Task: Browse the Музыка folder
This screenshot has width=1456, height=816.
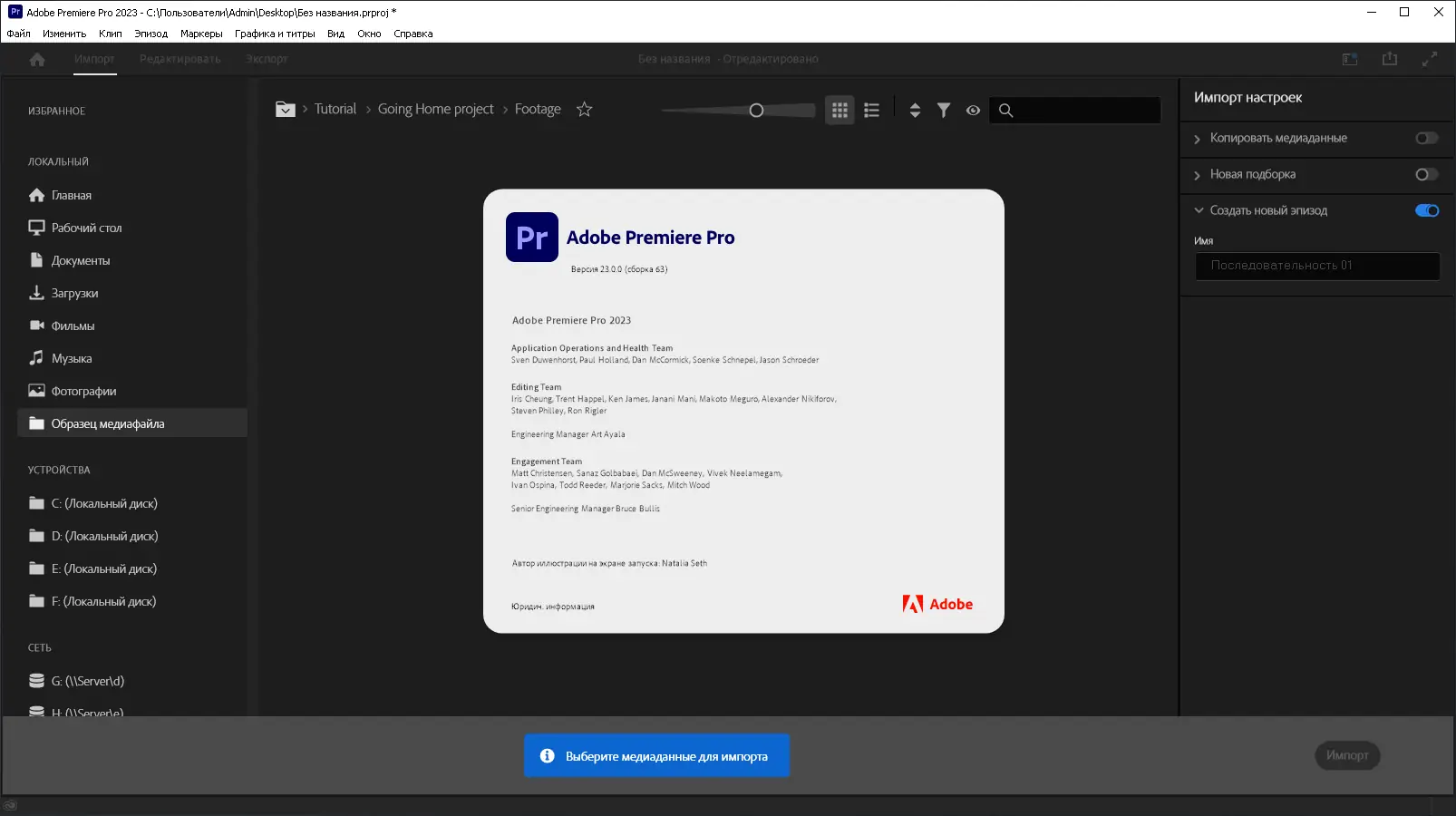Action: click(x=132, y=358)
